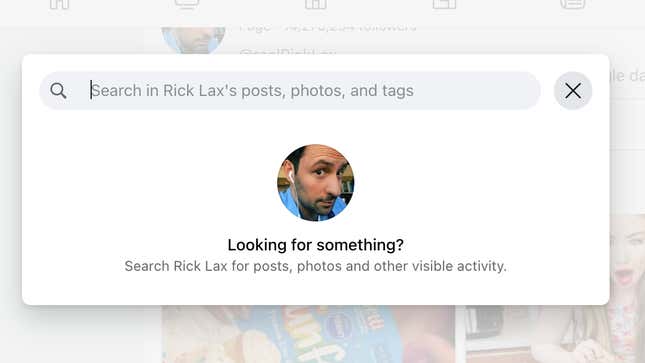
Task: Click the 'Search Rick Lax for posts' description
Action: 316,266
